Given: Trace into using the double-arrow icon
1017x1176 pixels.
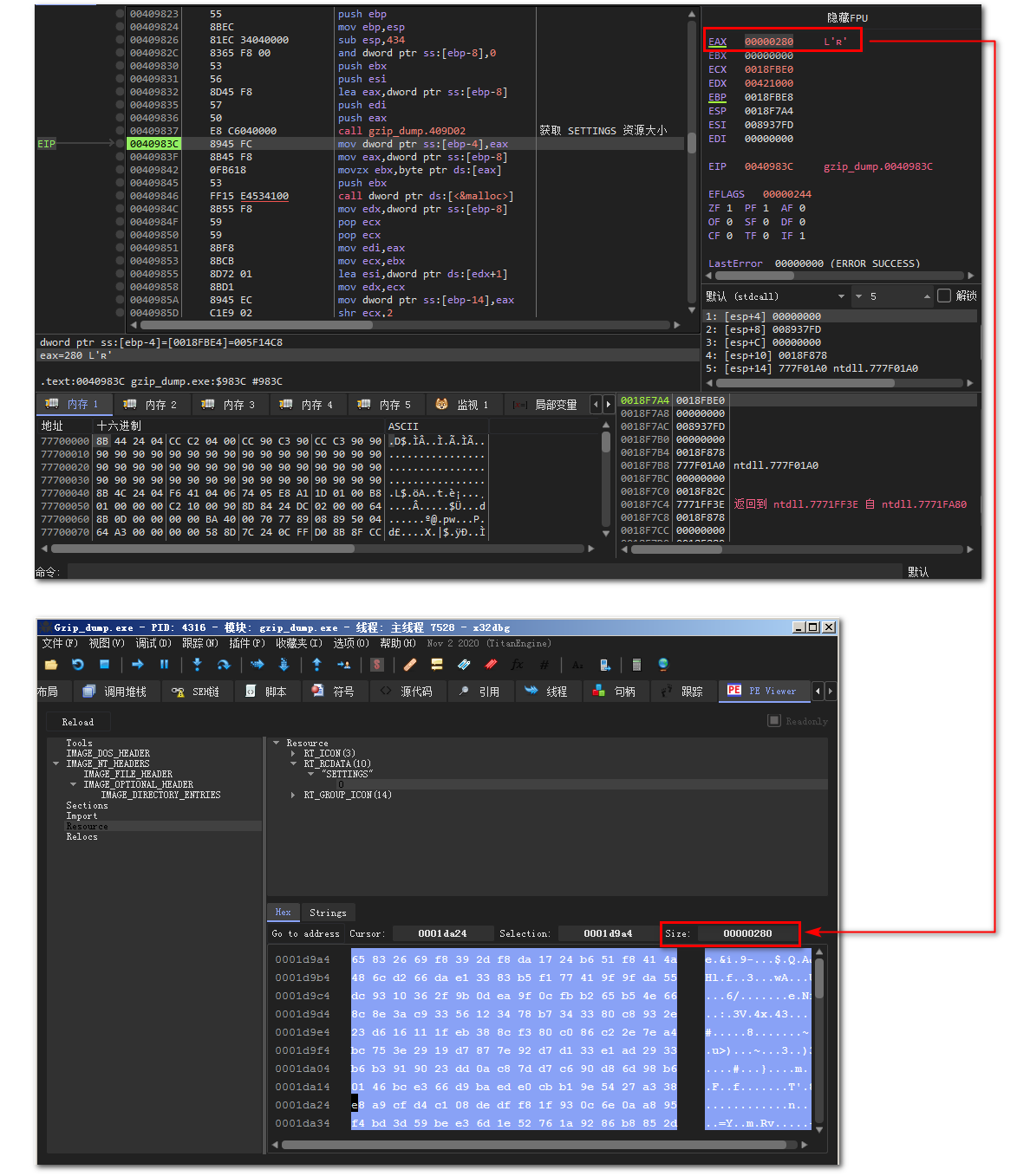Looking at the screenshot, I should 257,665.
